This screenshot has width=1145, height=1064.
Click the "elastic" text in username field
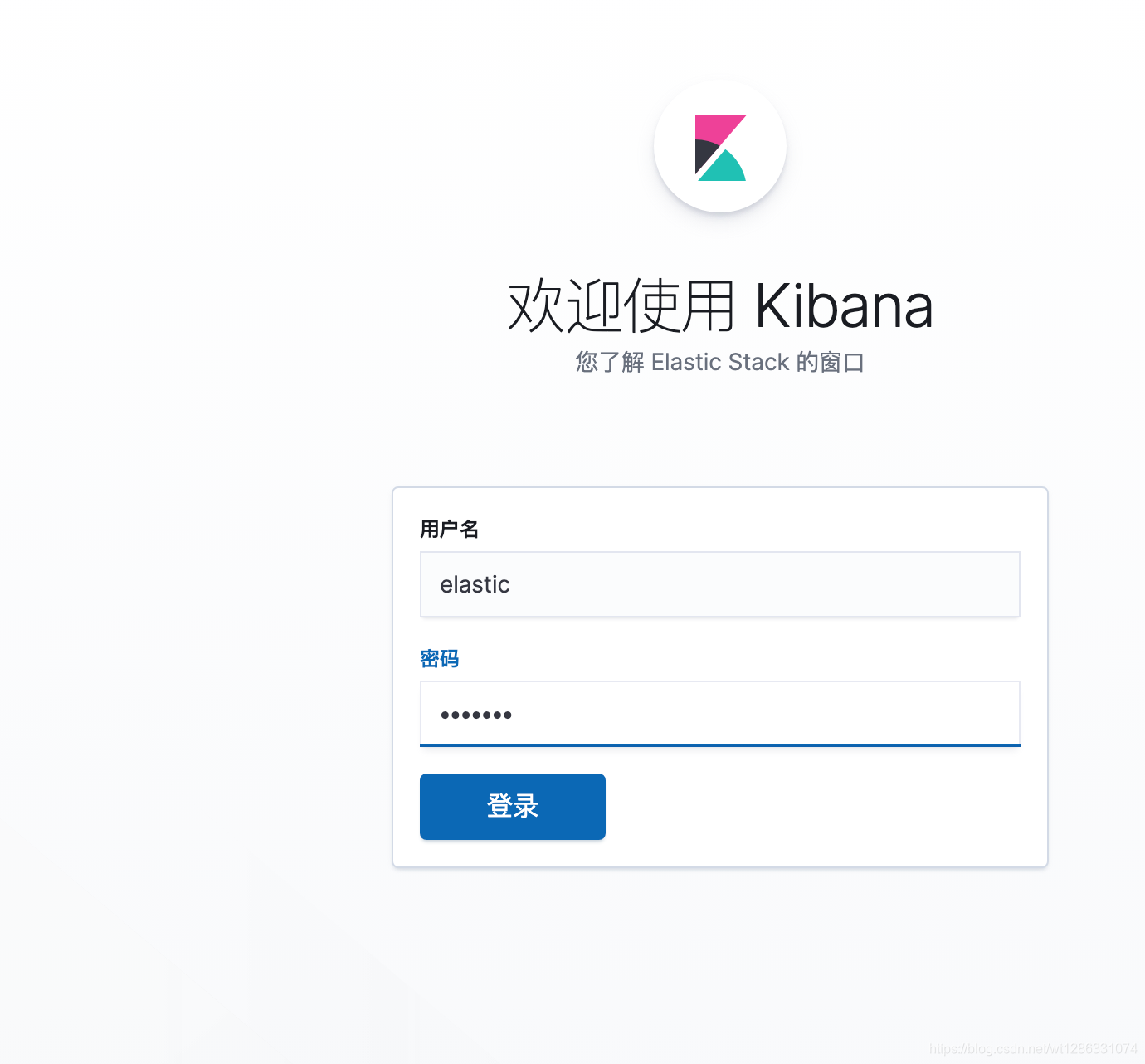[475, 584]
